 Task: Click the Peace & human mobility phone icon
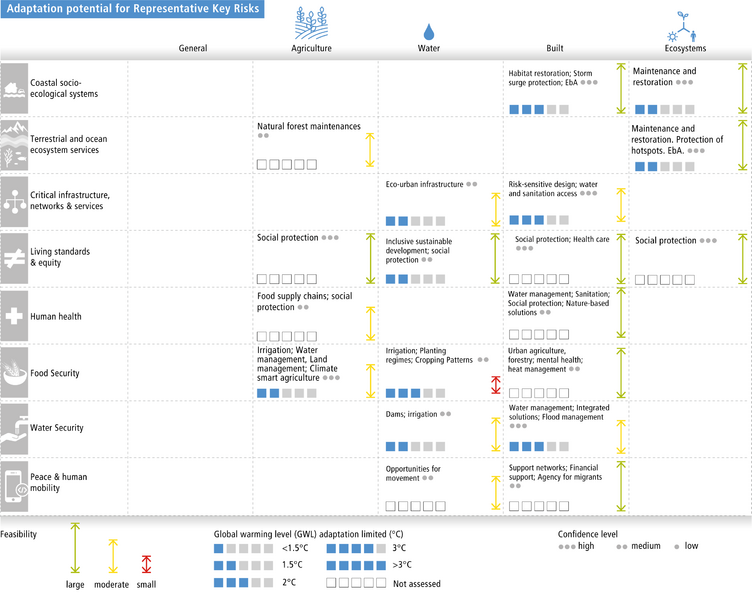(x=14, y=486)
